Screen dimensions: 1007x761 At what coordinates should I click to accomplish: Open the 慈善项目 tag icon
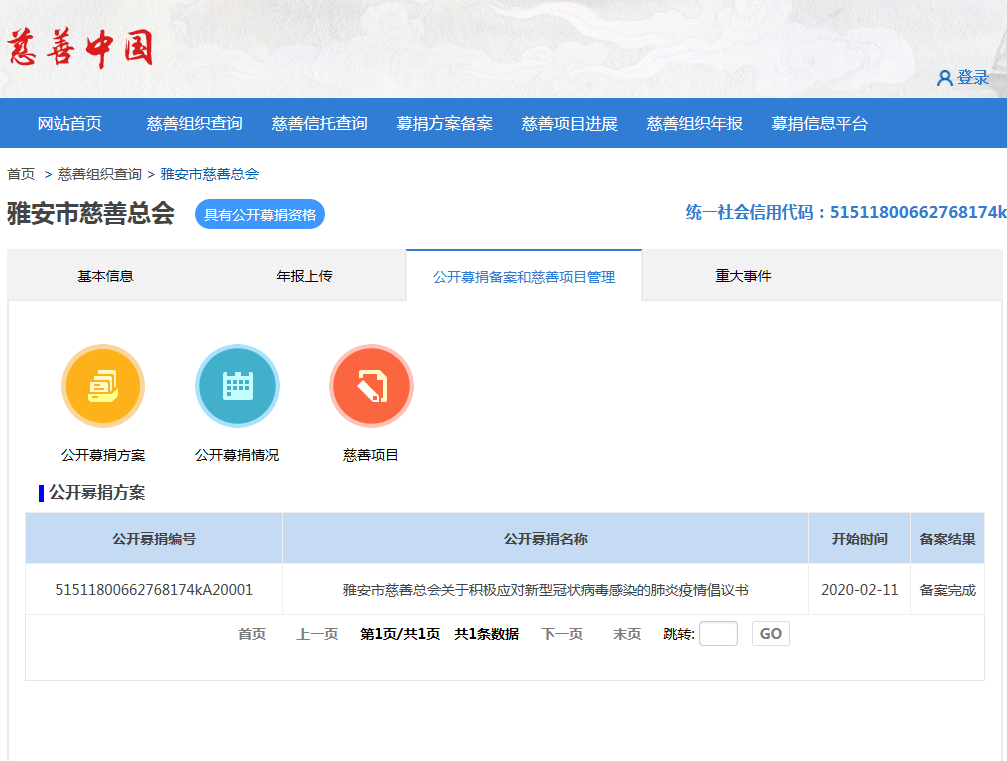tap(371, 385)
